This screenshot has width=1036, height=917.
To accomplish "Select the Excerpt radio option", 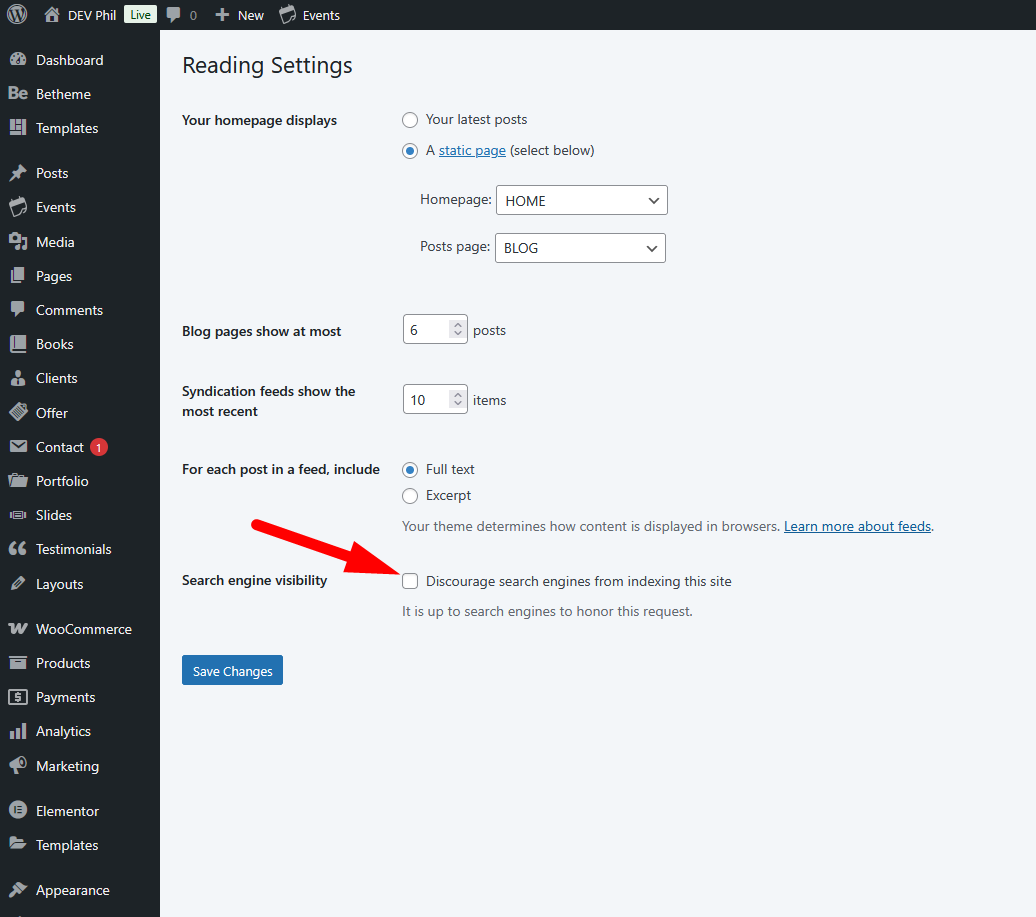I will pyautogui.click(x=410, y=496).
